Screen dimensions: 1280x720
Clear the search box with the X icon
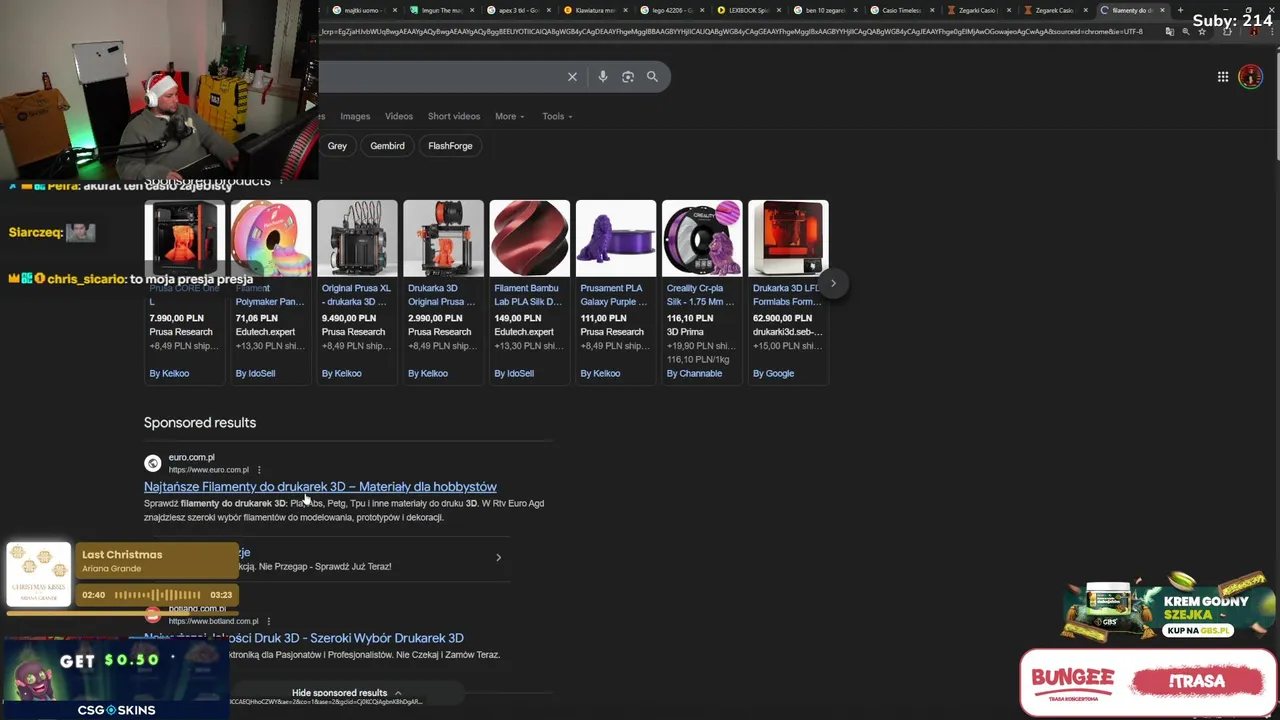tap(572, 77)
